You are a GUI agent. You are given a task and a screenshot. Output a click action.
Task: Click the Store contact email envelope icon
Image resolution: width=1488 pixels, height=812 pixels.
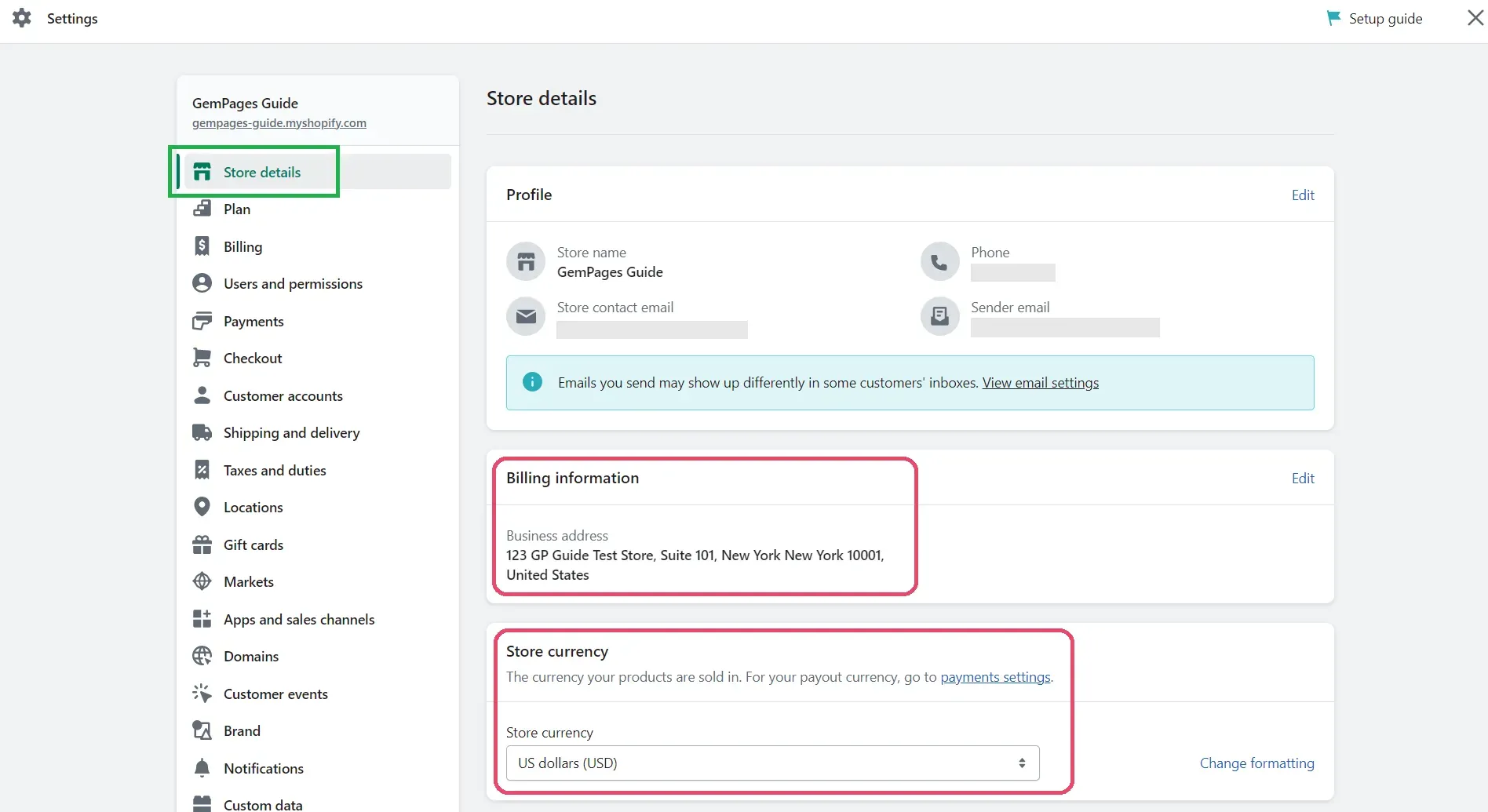526,316
